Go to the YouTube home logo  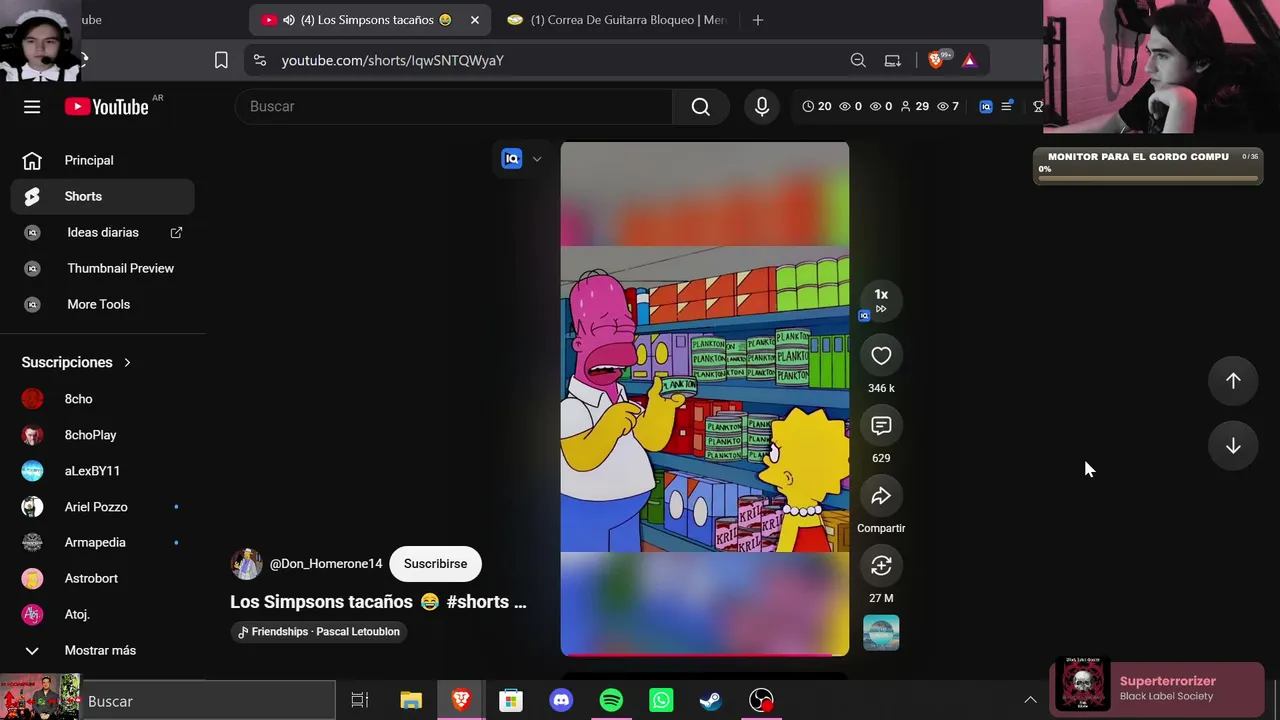click(x=107, y=107)
